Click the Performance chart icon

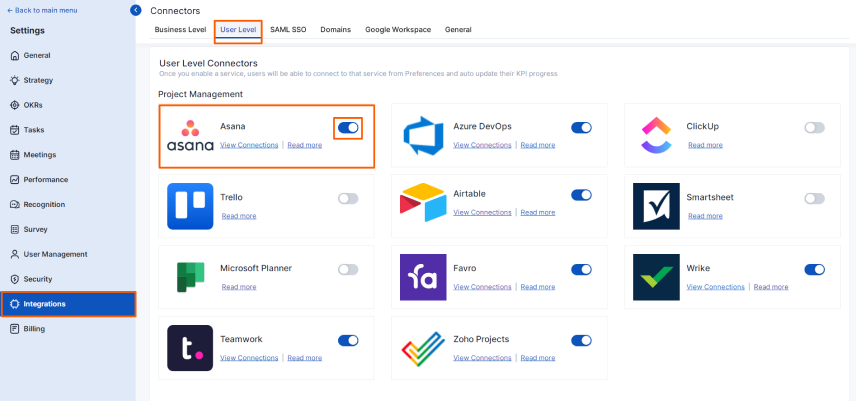coord(15,179)
